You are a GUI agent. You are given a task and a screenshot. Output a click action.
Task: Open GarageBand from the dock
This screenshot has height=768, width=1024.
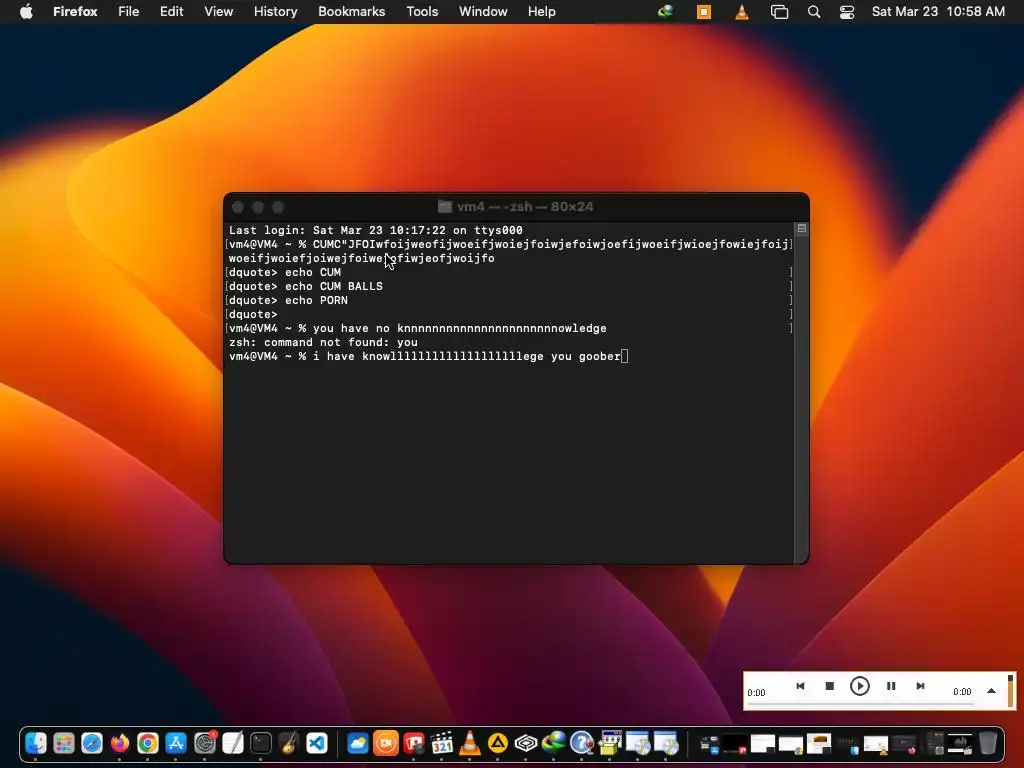289,743
